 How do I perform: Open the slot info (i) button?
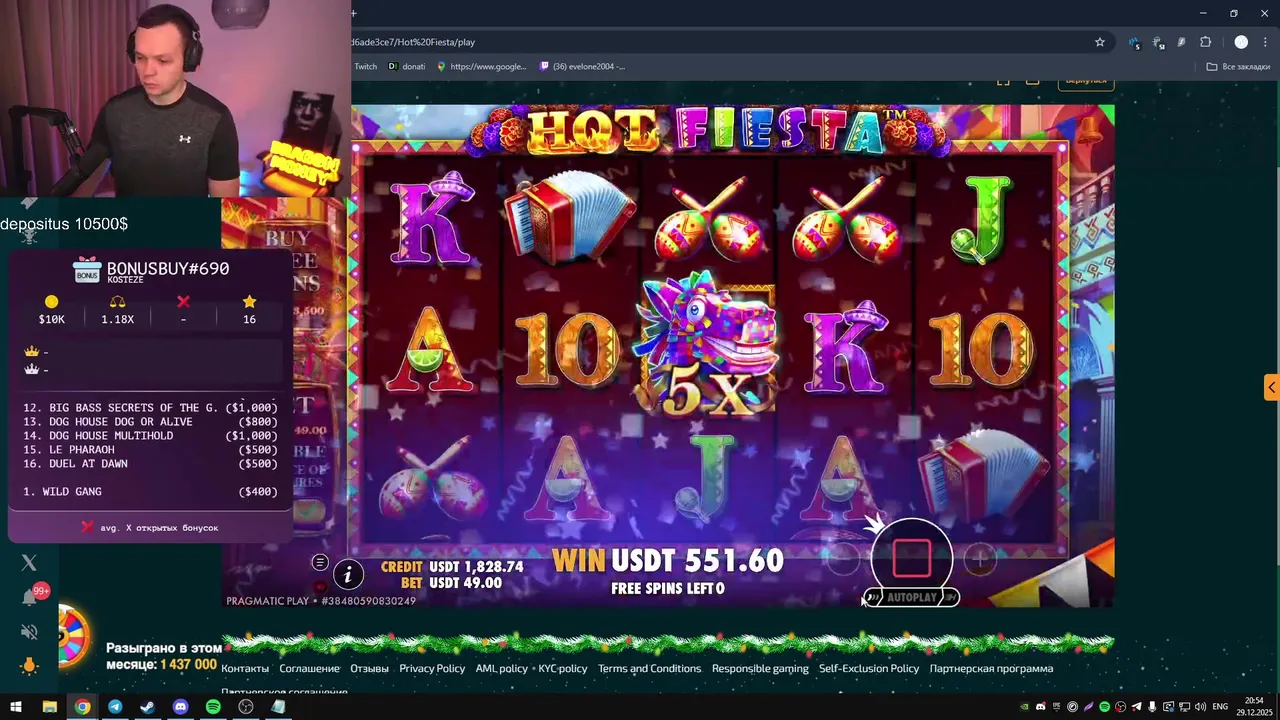[348, 573]
